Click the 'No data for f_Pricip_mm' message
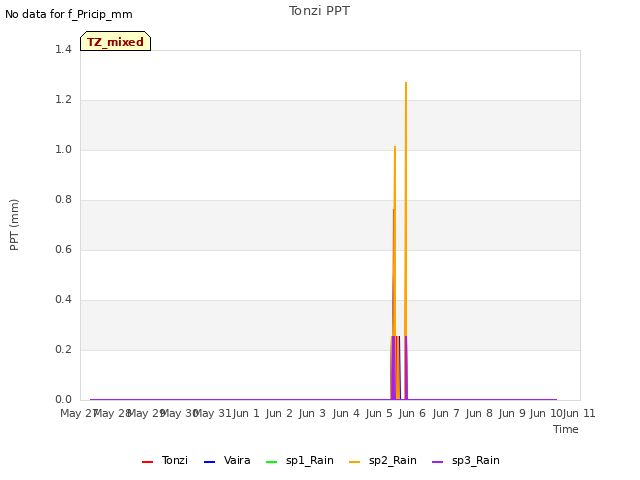640x480 pixels. (69, 14)
